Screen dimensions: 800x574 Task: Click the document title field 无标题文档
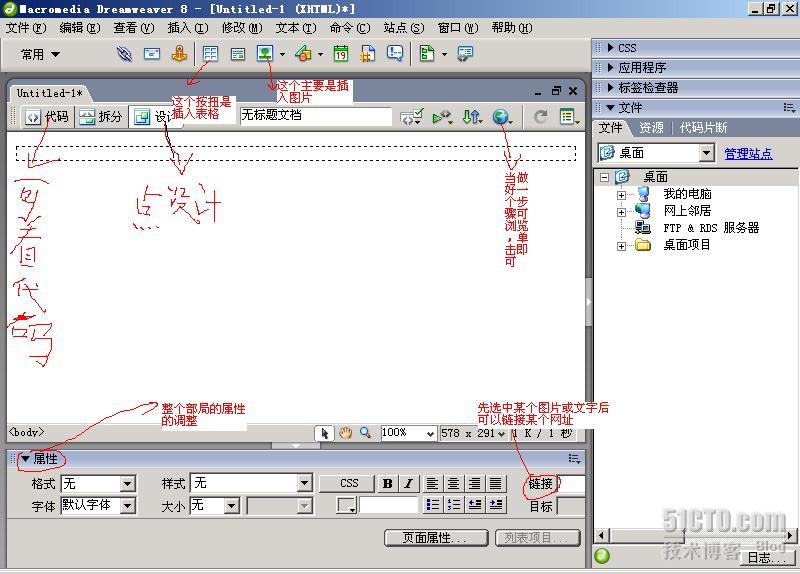coord(316,115)
